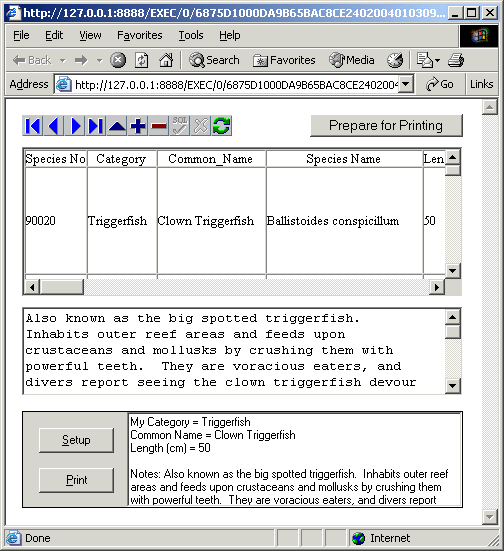Click the Print toolbar printer icon
The image size is (504, 551).
pos(456,60)
